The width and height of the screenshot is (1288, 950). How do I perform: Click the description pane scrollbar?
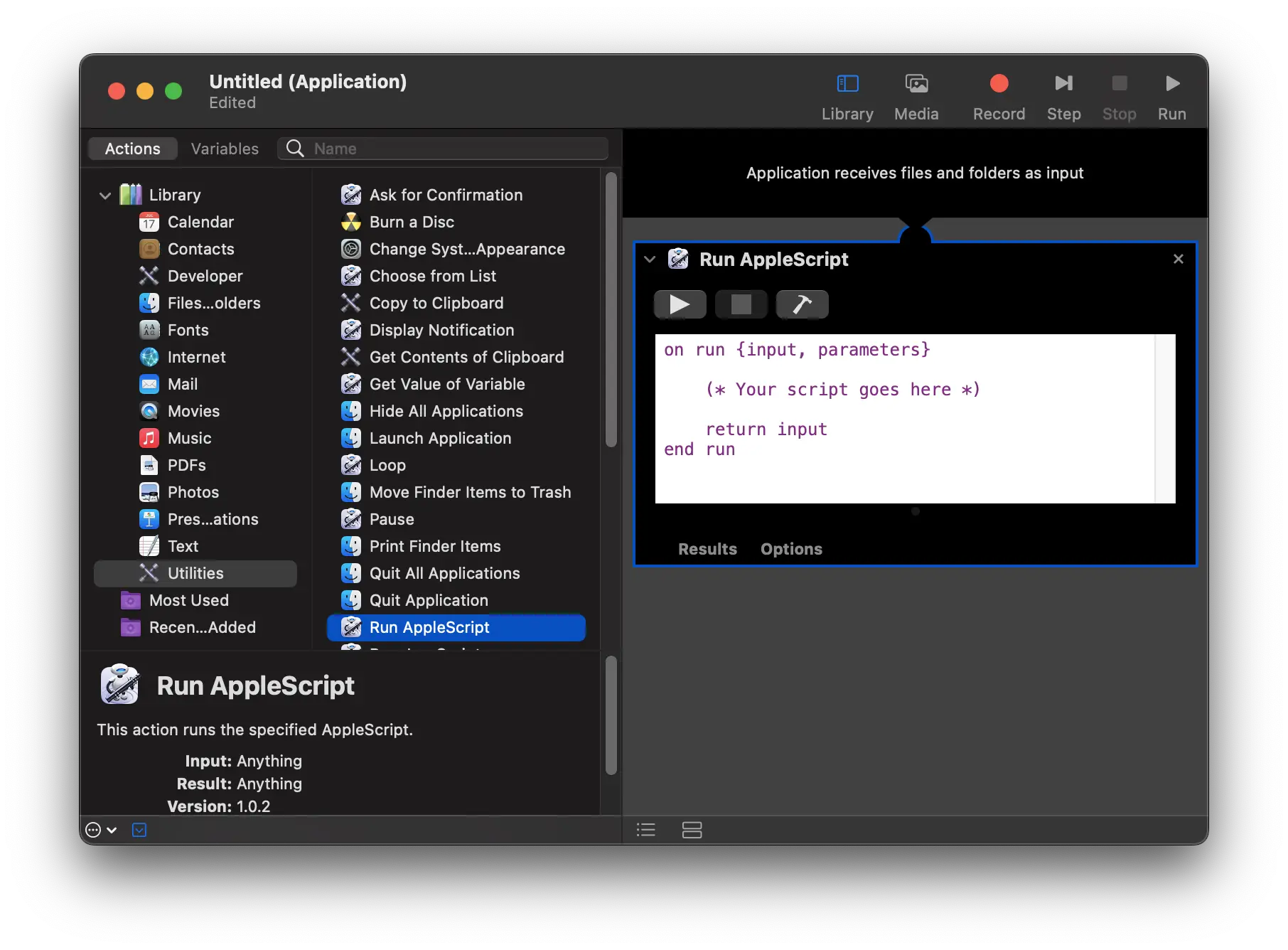[x=611, y=715]
